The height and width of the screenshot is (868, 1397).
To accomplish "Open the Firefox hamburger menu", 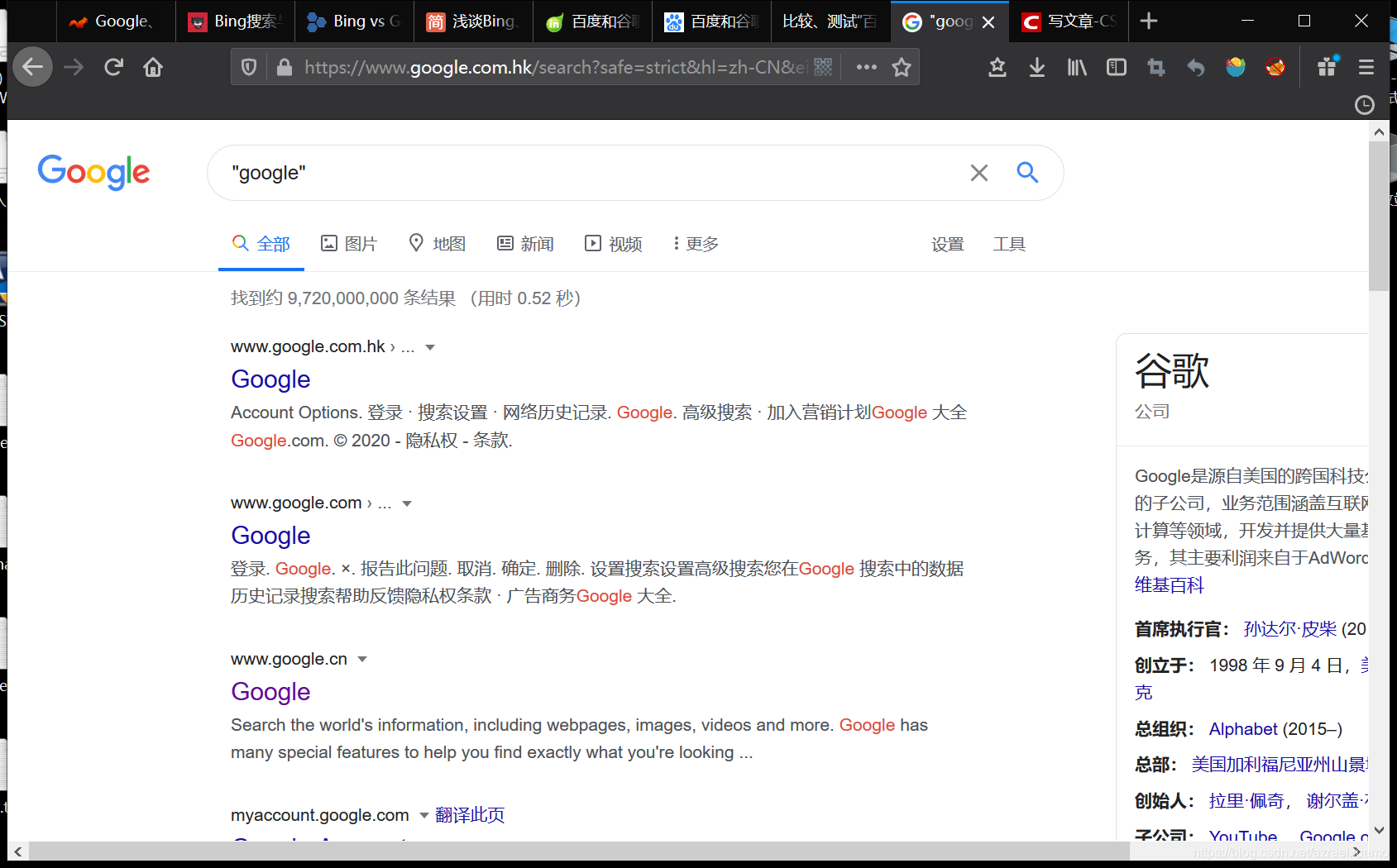I will [1366, 67].
